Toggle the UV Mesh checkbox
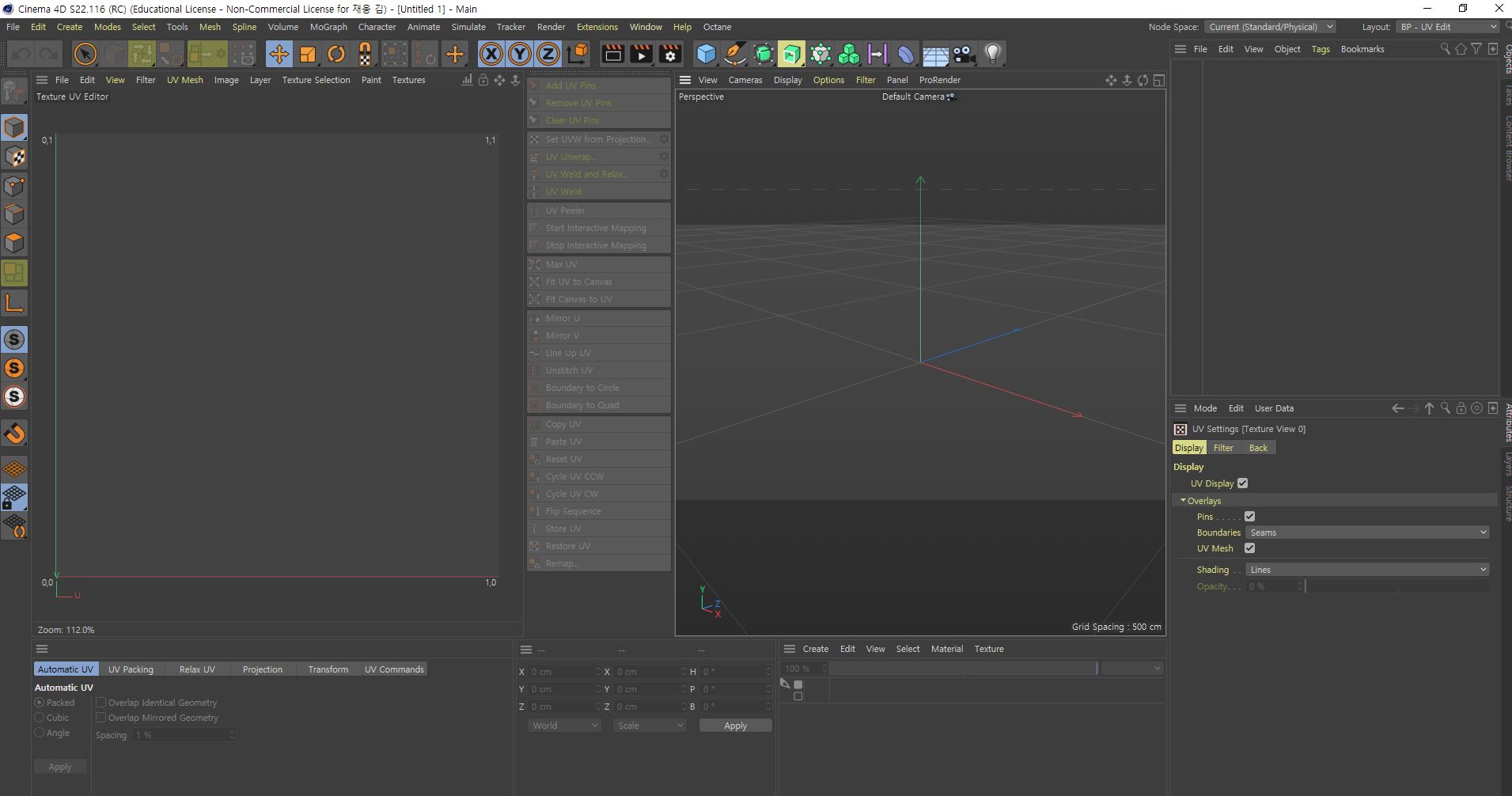Screen dimensions: 1512x796 1249,548
